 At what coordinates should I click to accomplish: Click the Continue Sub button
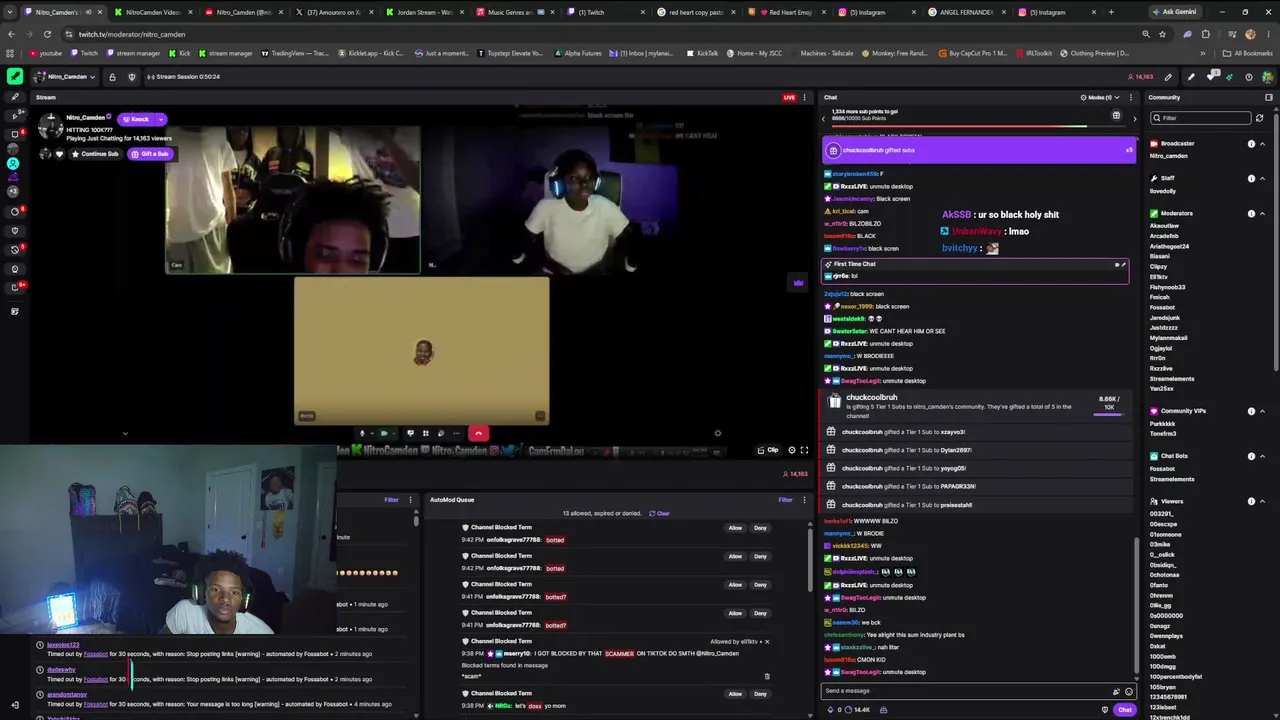click(x=95, y=154)
